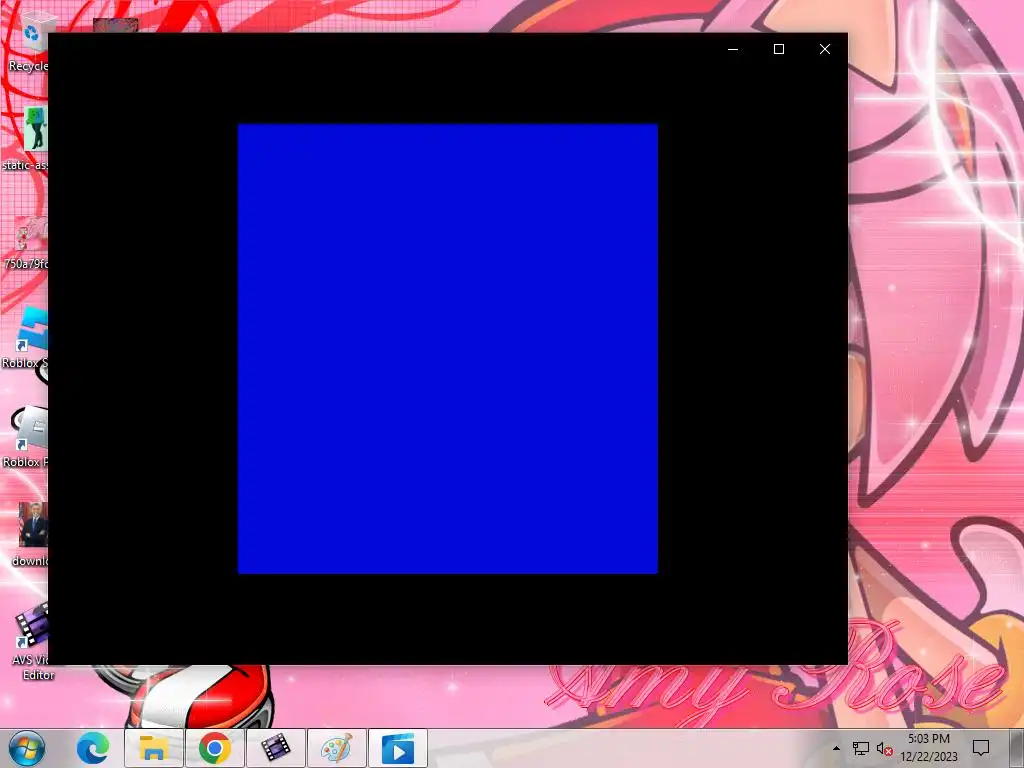The height and width of the screenshot is (768, 1024).
Task: Close the black video window
Action: tap(825, 49)
